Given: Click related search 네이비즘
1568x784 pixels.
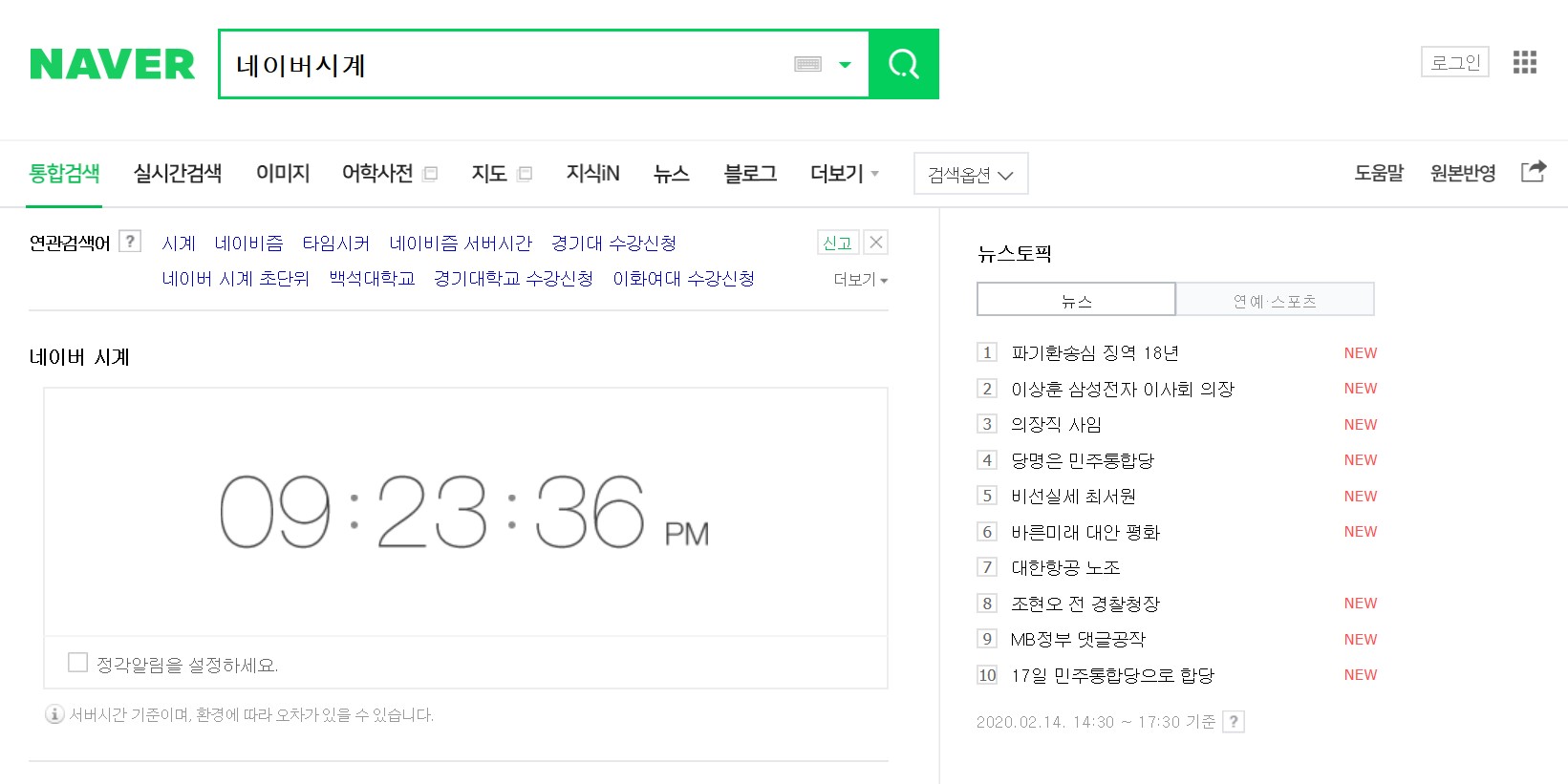Looking at the screenshot, I should pos(248,244).
